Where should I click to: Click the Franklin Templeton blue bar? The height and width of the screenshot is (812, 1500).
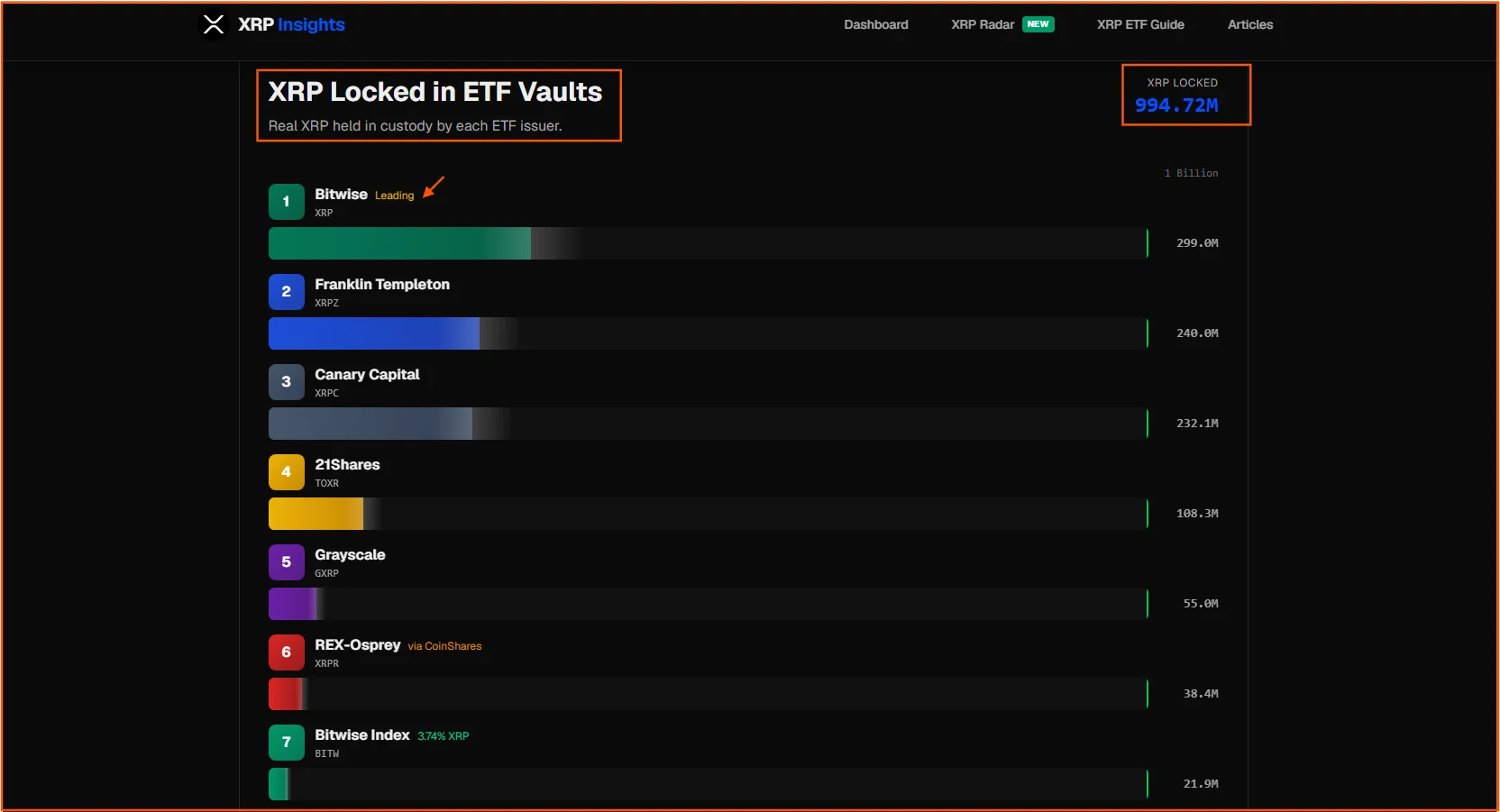point(374,333)
